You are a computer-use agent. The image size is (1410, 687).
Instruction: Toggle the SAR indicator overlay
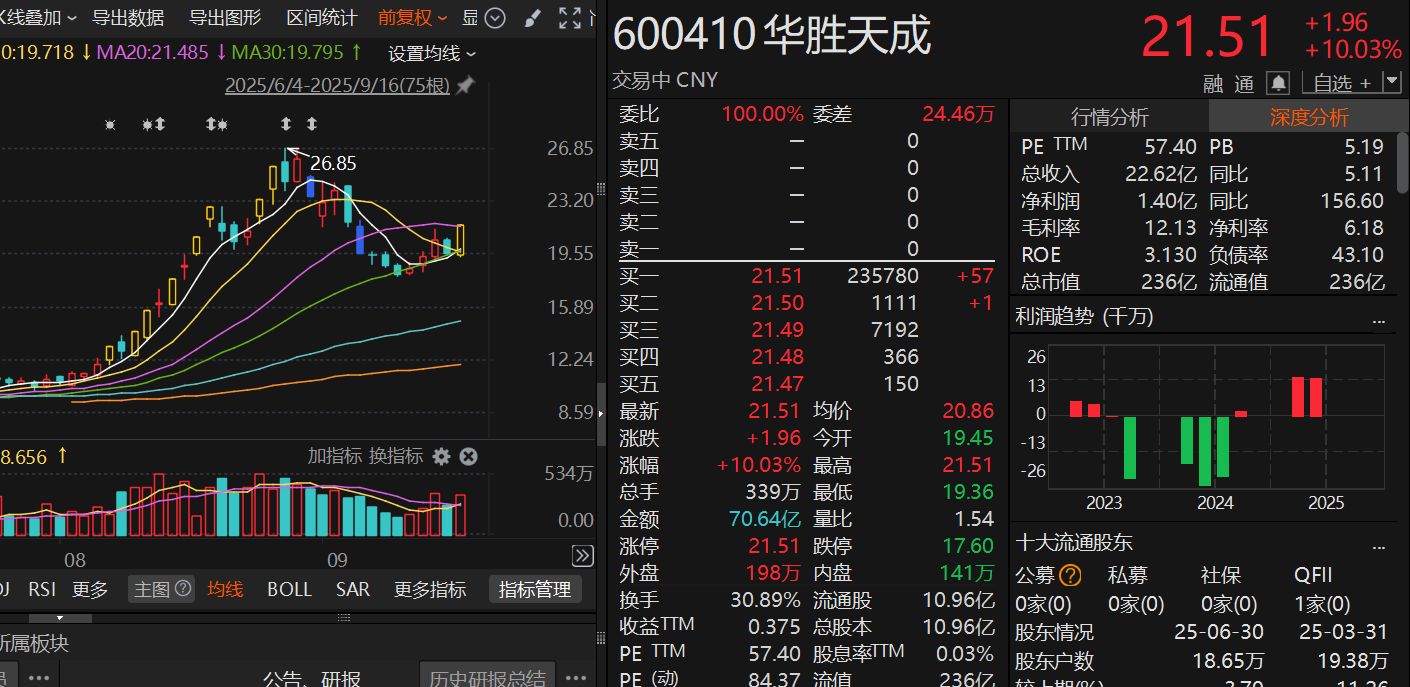(352, 589)
